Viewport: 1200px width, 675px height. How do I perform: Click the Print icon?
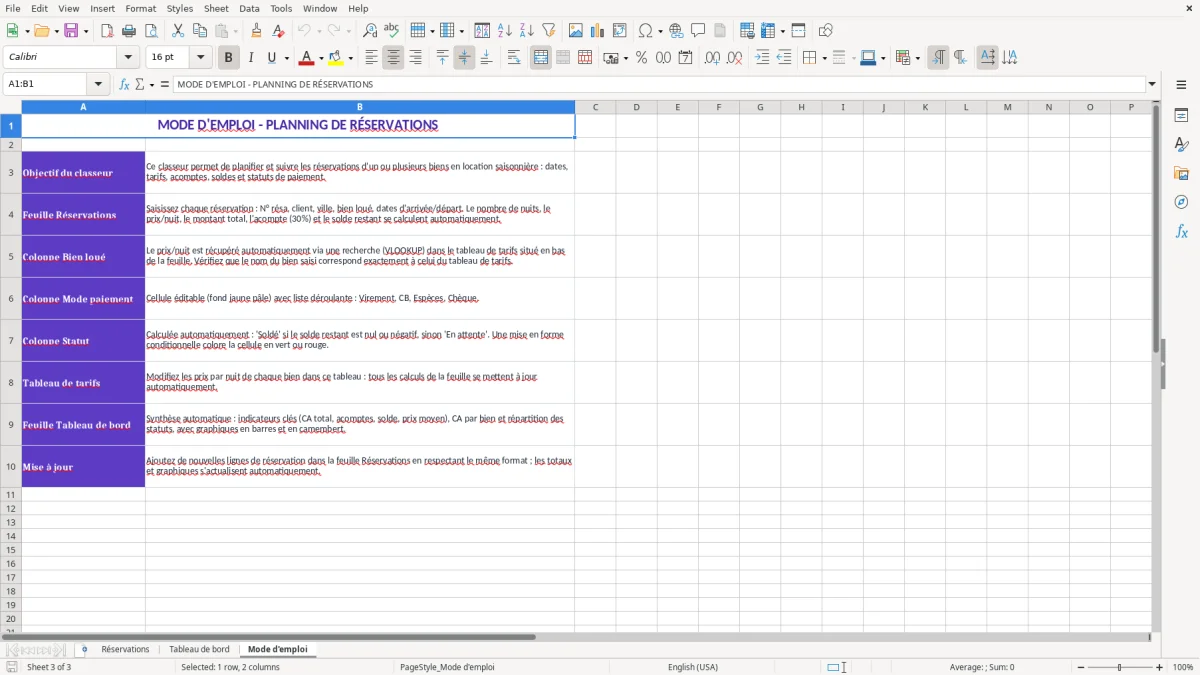point(129,31)
